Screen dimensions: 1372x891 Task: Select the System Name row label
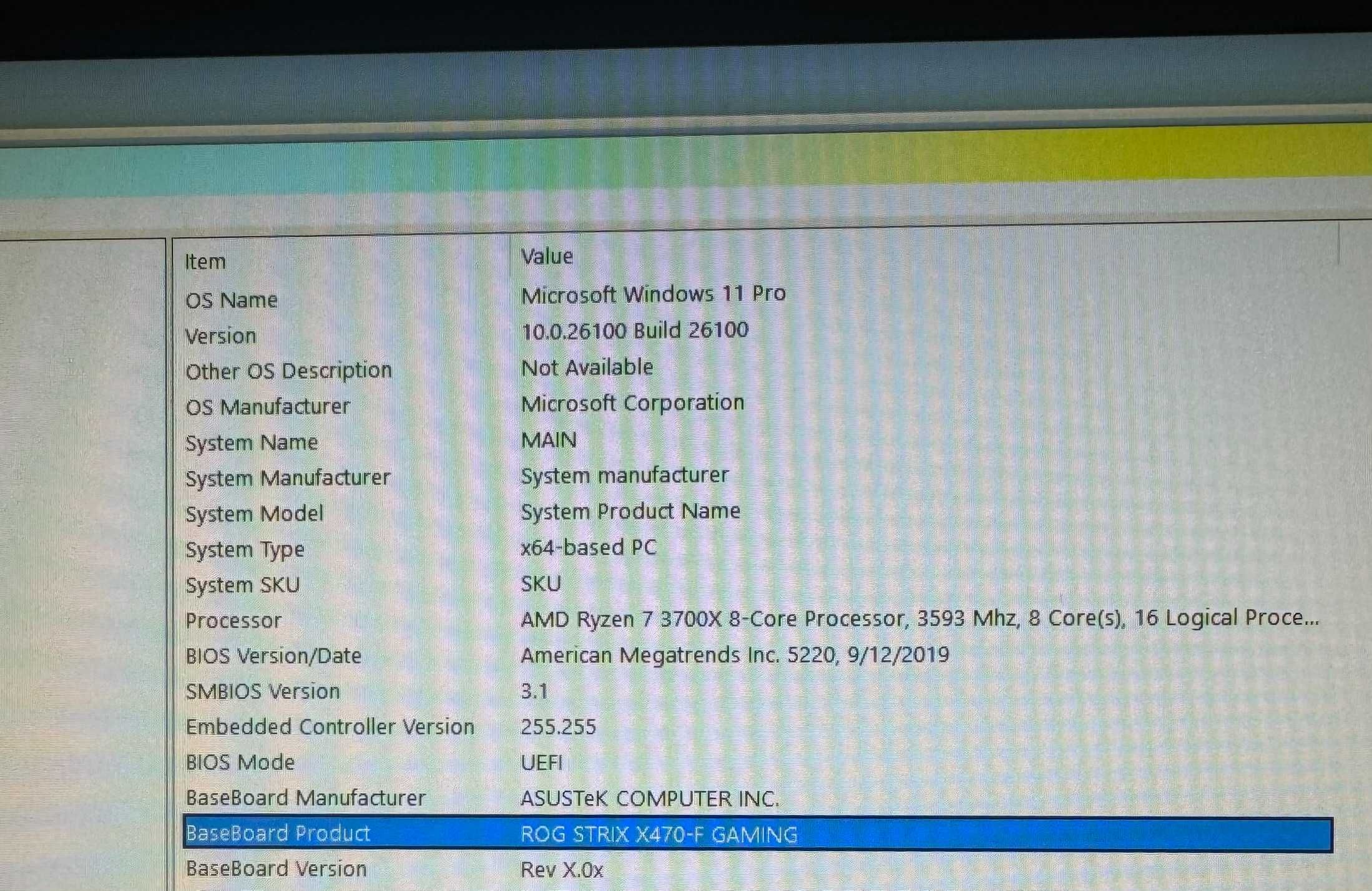pos(252,443)
